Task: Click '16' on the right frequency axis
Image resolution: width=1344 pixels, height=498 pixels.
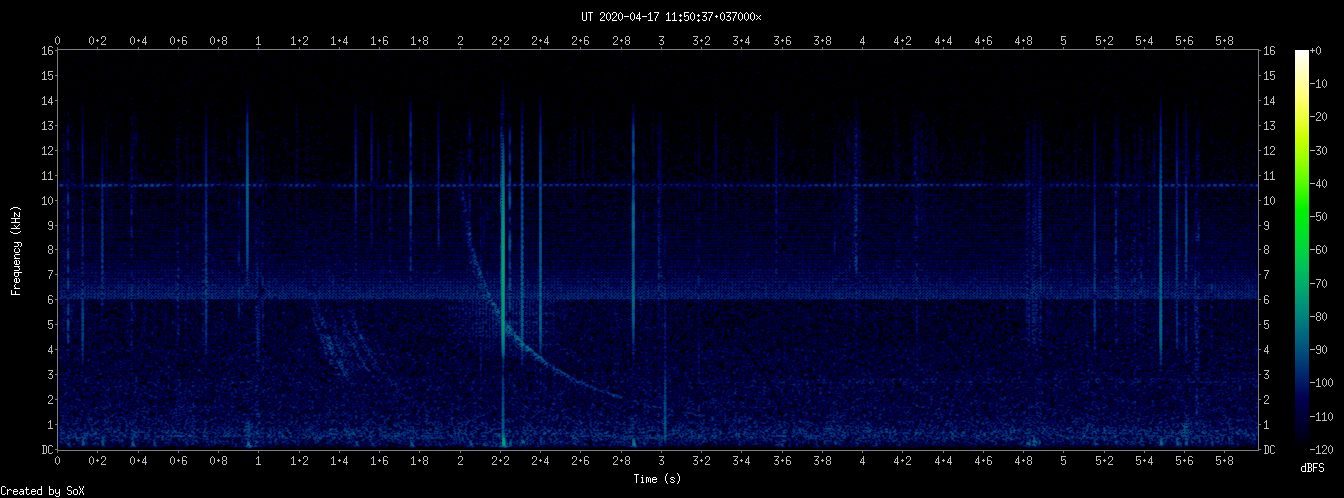Action: tap(1270, 50)
